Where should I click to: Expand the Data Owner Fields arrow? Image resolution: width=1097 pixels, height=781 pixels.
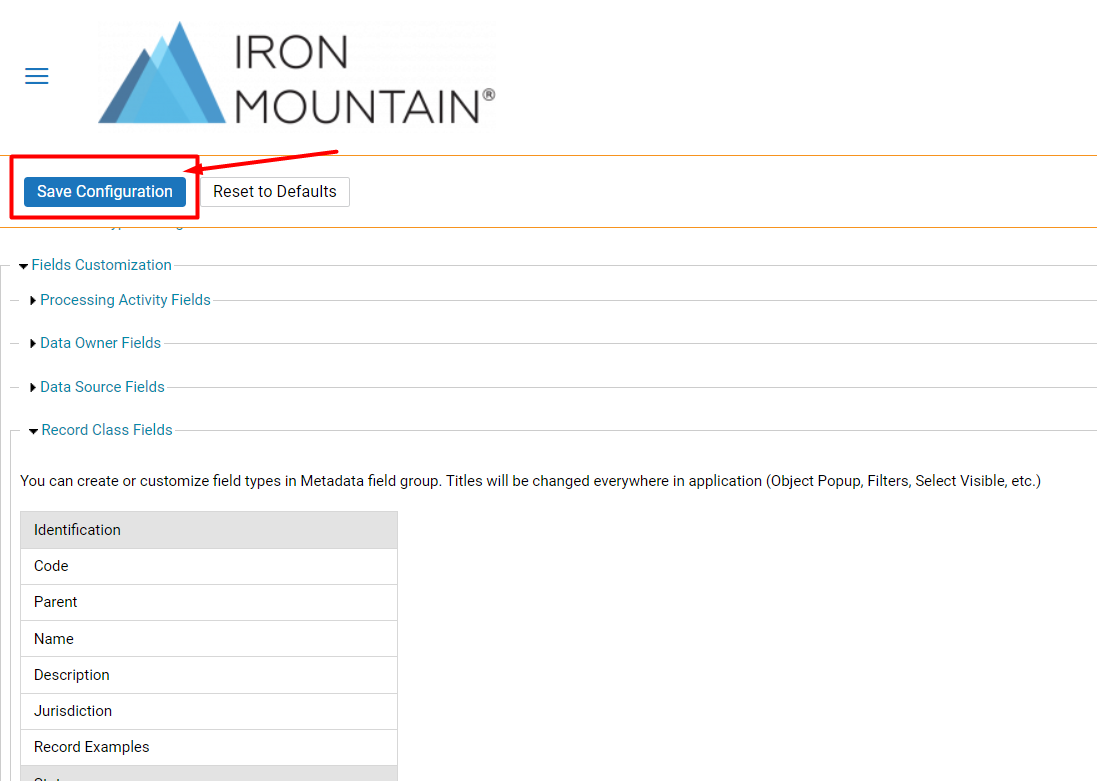[x=33, y=344]
